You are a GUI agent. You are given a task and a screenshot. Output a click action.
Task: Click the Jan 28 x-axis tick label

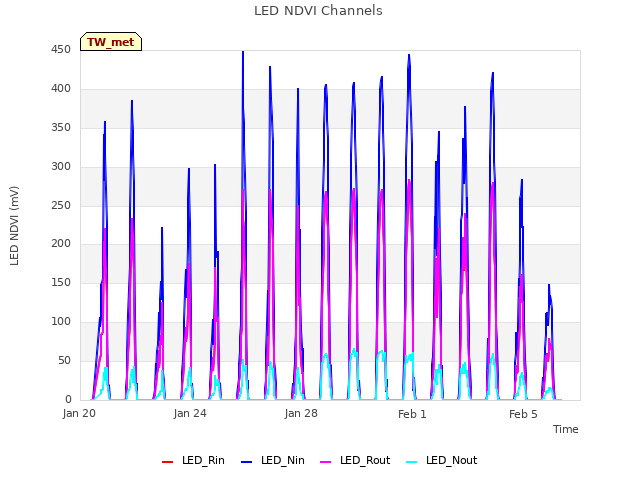point(301,414)
